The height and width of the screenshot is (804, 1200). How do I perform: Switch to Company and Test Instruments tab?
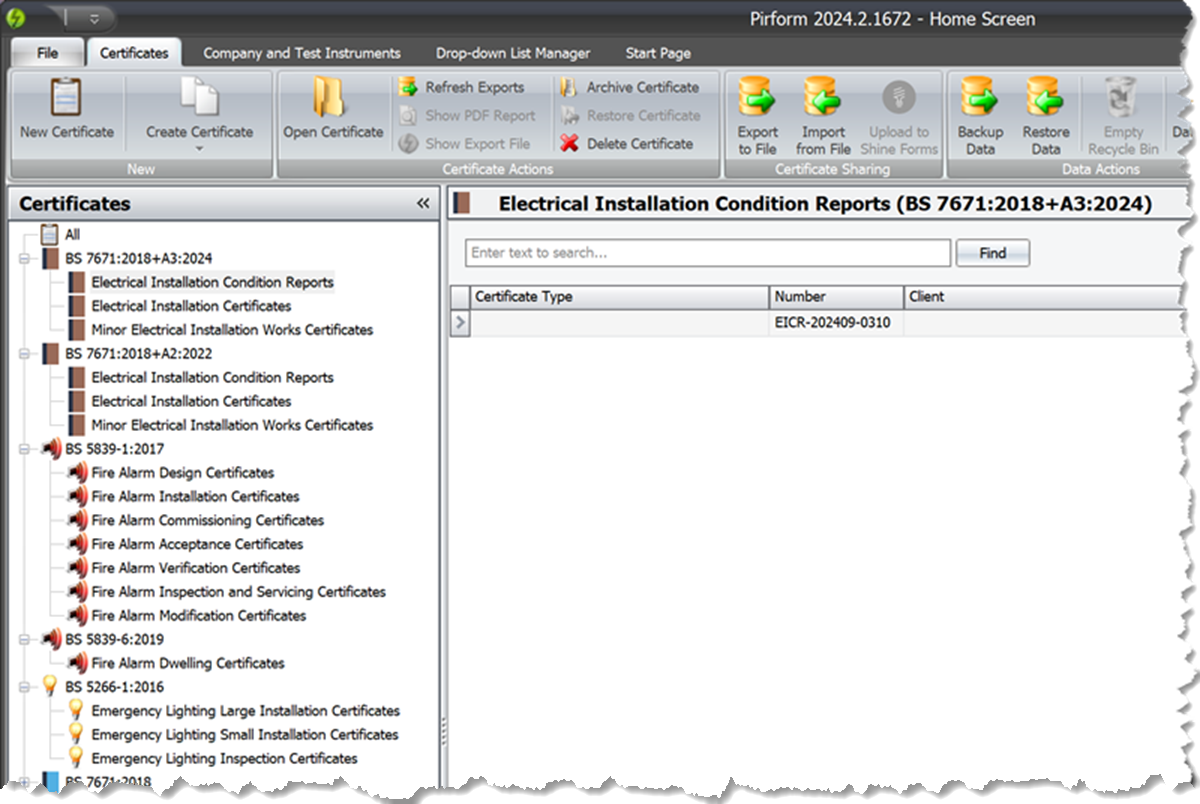pos(301,53)
